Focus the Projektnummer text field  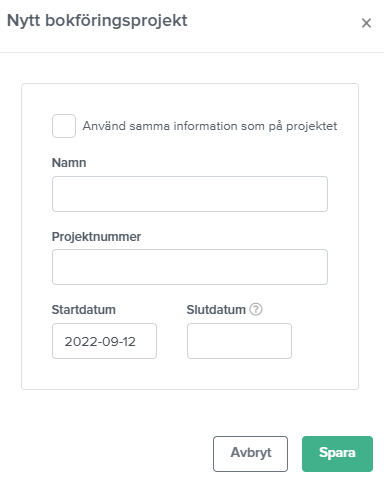tap(190, 267)
